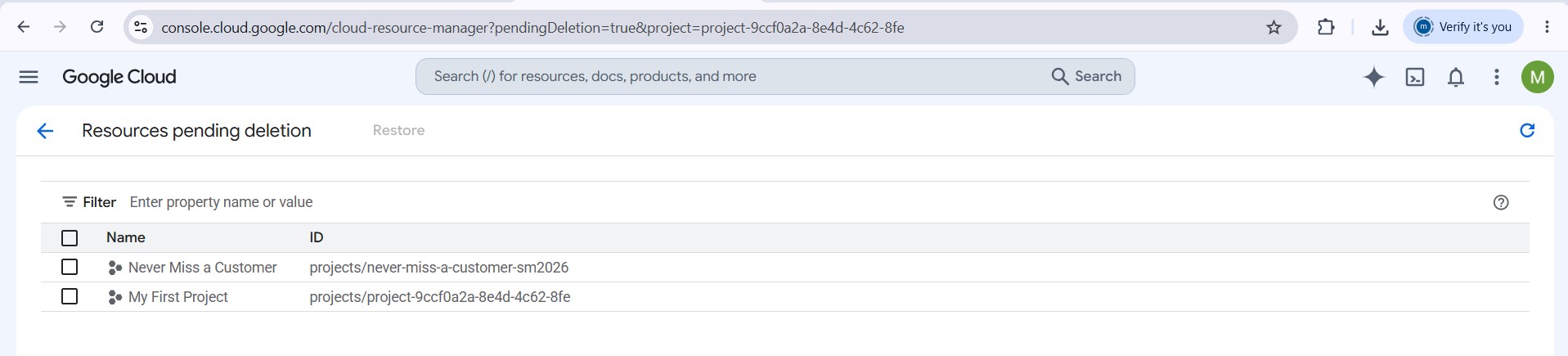The image size is (1568, 356).
Task: Bookmark this page with the star icon
Action: point(1274,28)
